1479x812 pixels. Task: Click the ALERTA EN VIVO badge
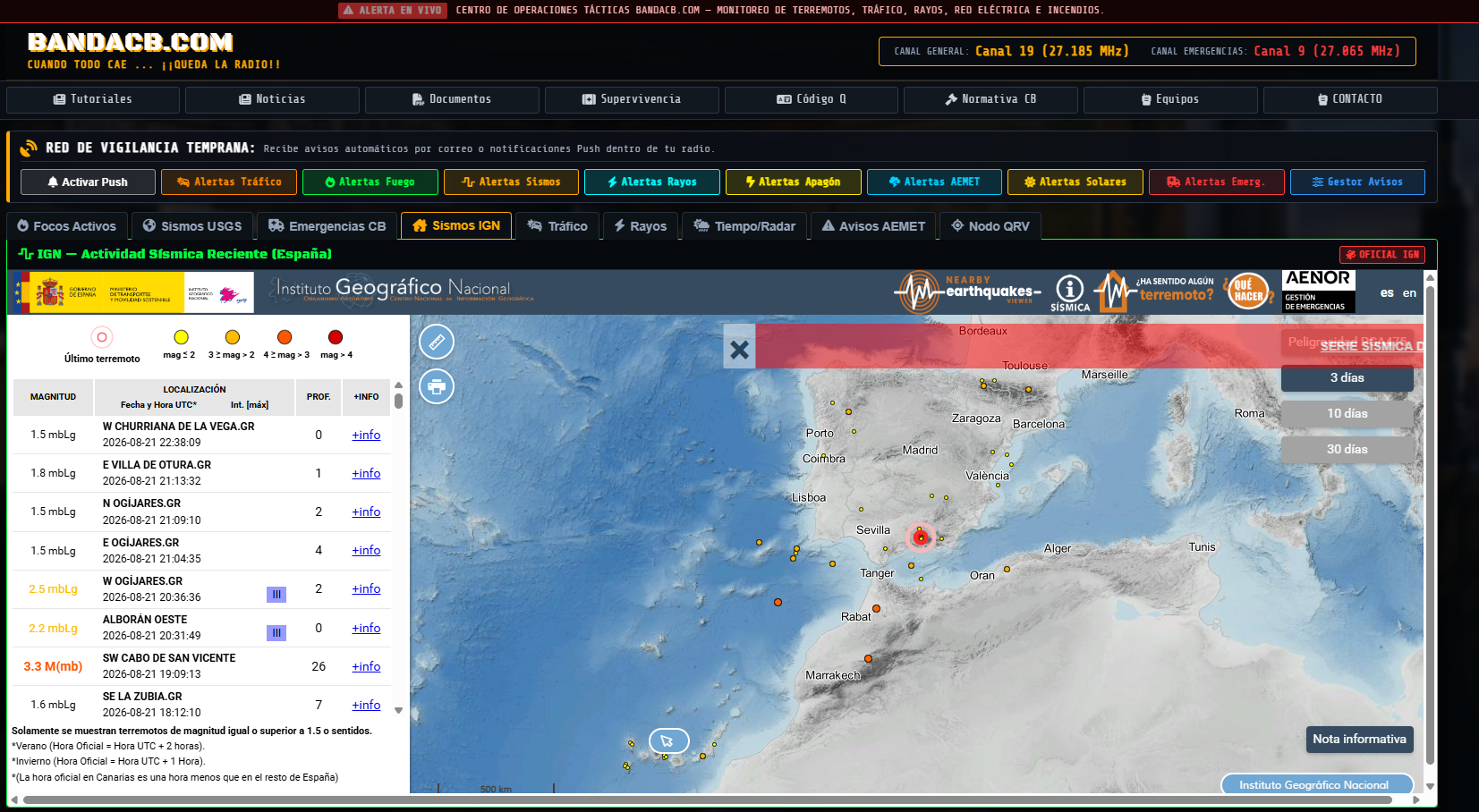[x=393, y=10]
